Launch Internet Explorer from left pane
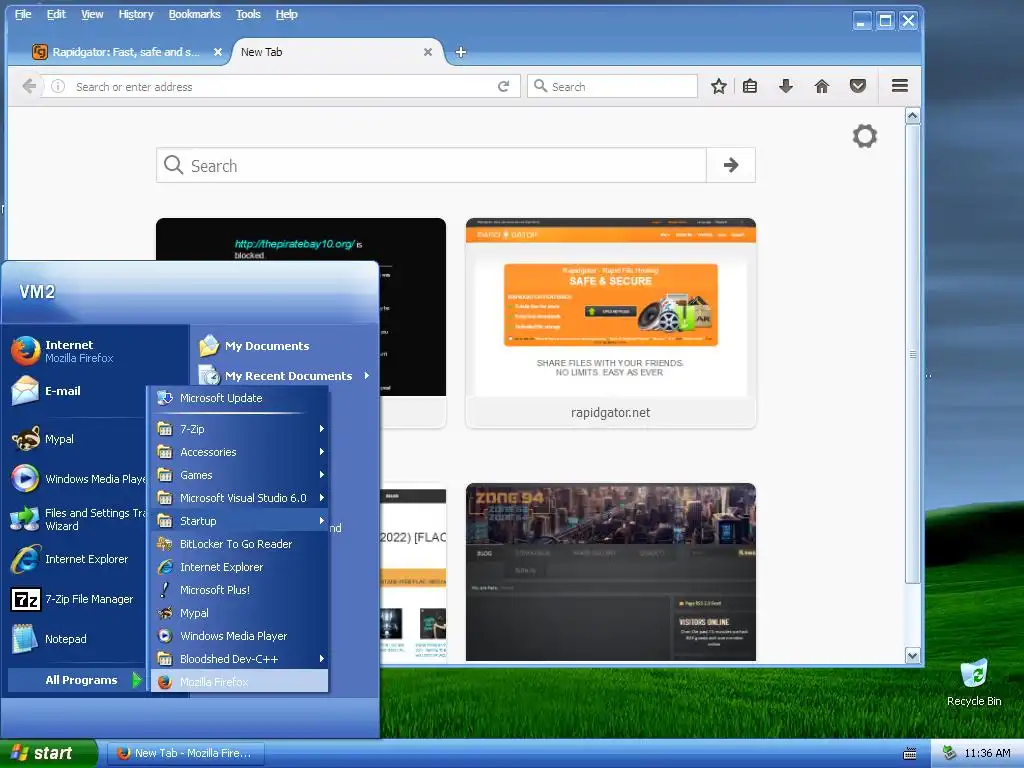 point(71,559)
